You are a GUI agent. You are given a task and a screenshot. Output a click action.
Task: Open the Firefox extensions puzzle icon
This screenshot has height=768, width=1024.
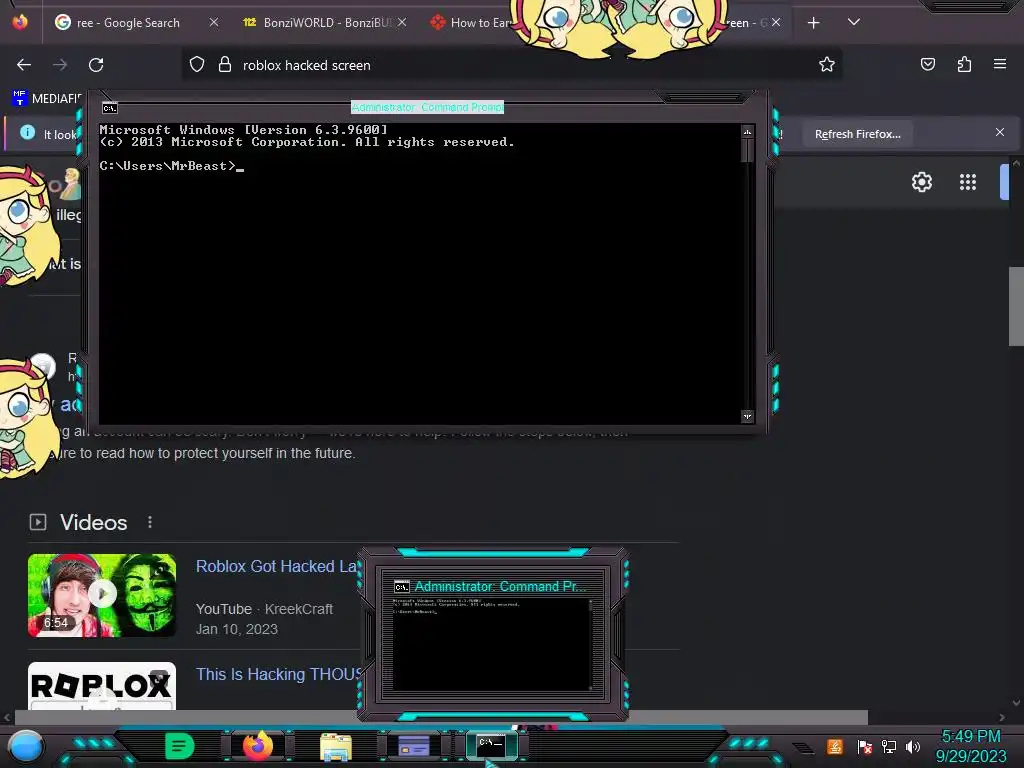[964, 64]
